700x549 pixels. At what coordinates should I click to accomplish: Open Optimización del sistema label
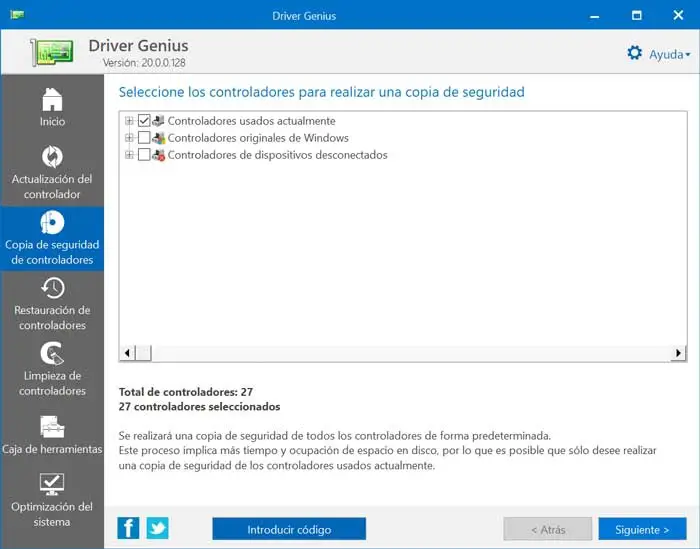[52, 514]
